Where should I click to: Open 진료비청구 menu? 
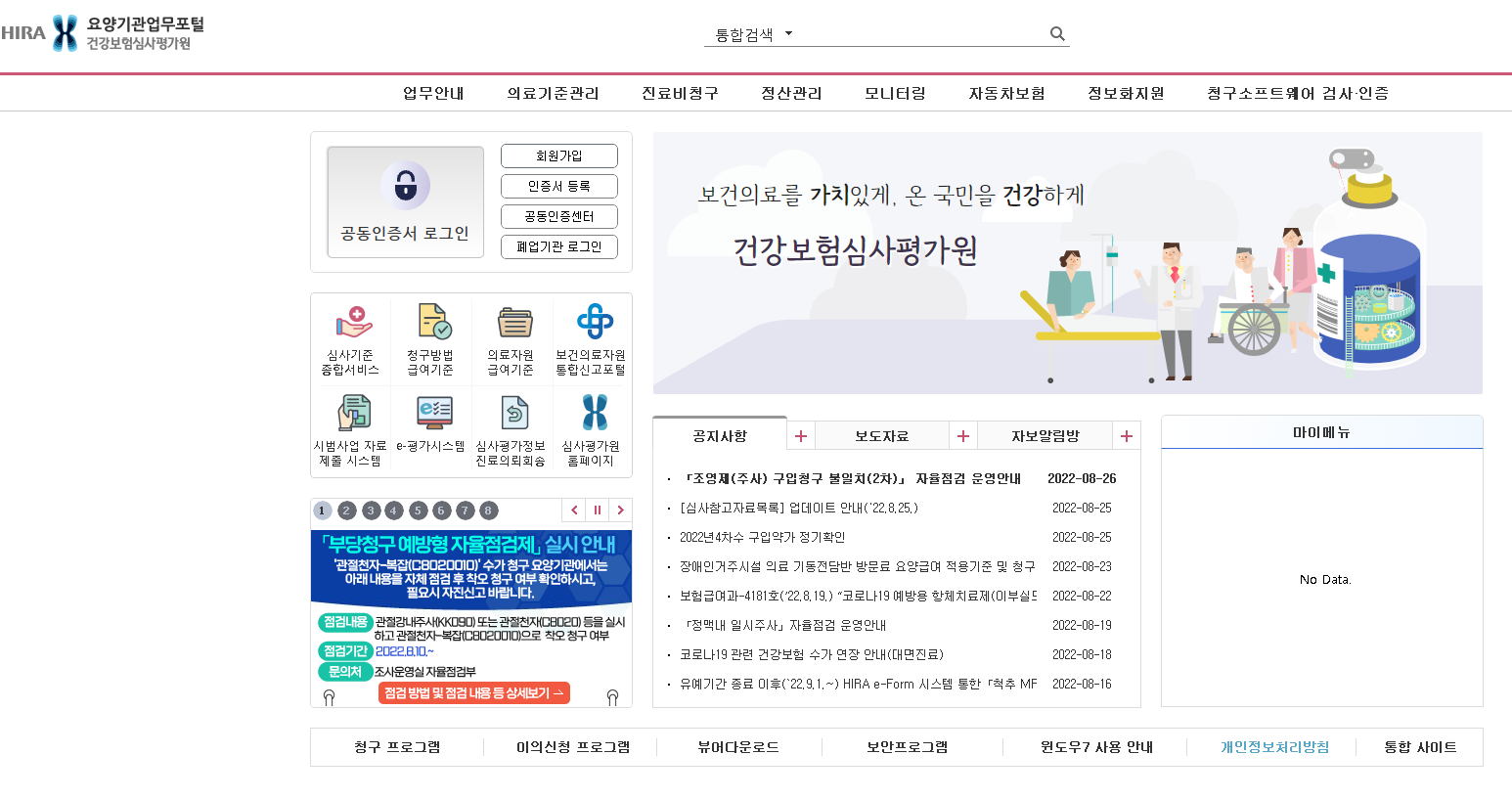(680, 94)
